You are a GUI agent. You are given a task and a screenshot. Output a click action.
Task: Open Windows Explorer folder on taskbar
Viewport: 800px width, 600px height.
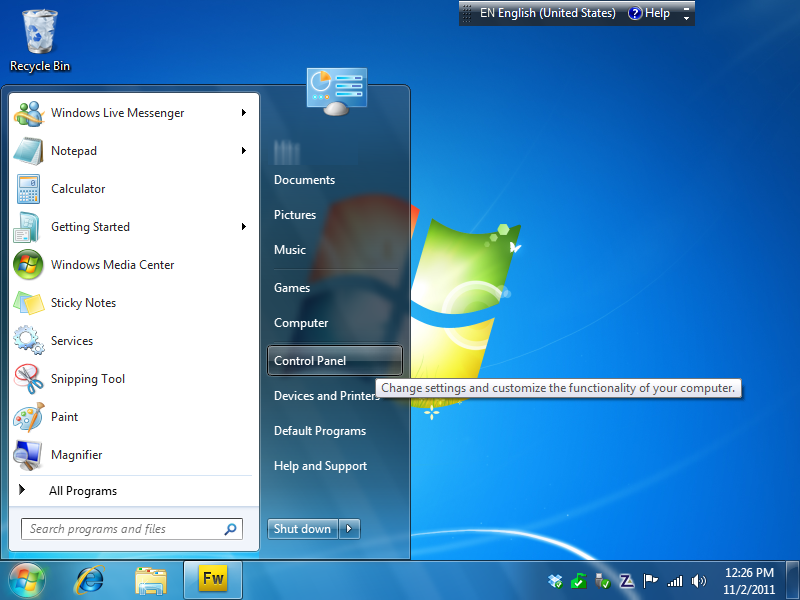pos(151,581)
